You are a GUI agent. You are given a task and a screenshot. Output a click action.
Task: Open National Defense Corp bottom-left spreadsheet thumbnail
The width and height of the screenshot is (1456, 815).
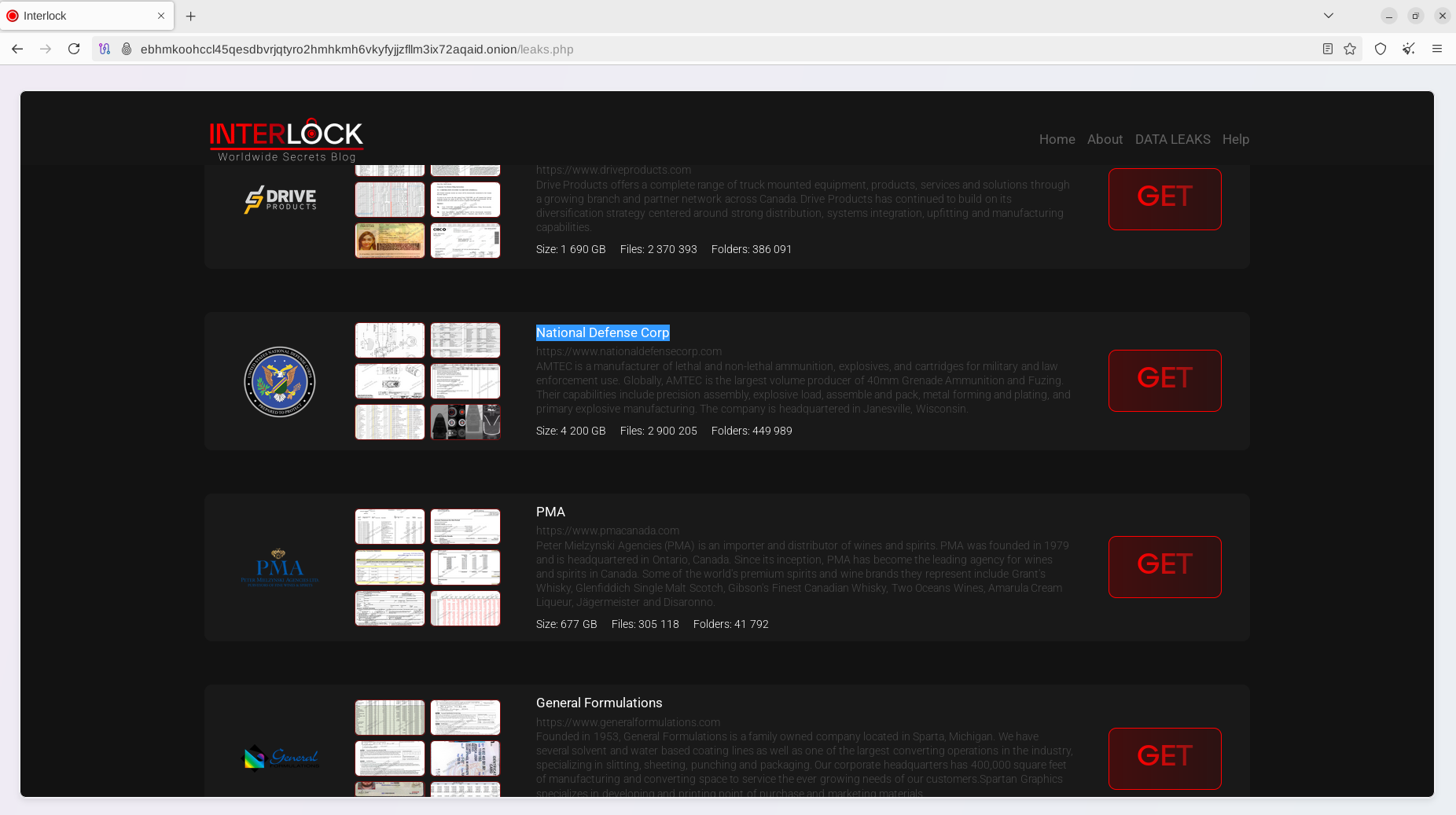[390, 422]
